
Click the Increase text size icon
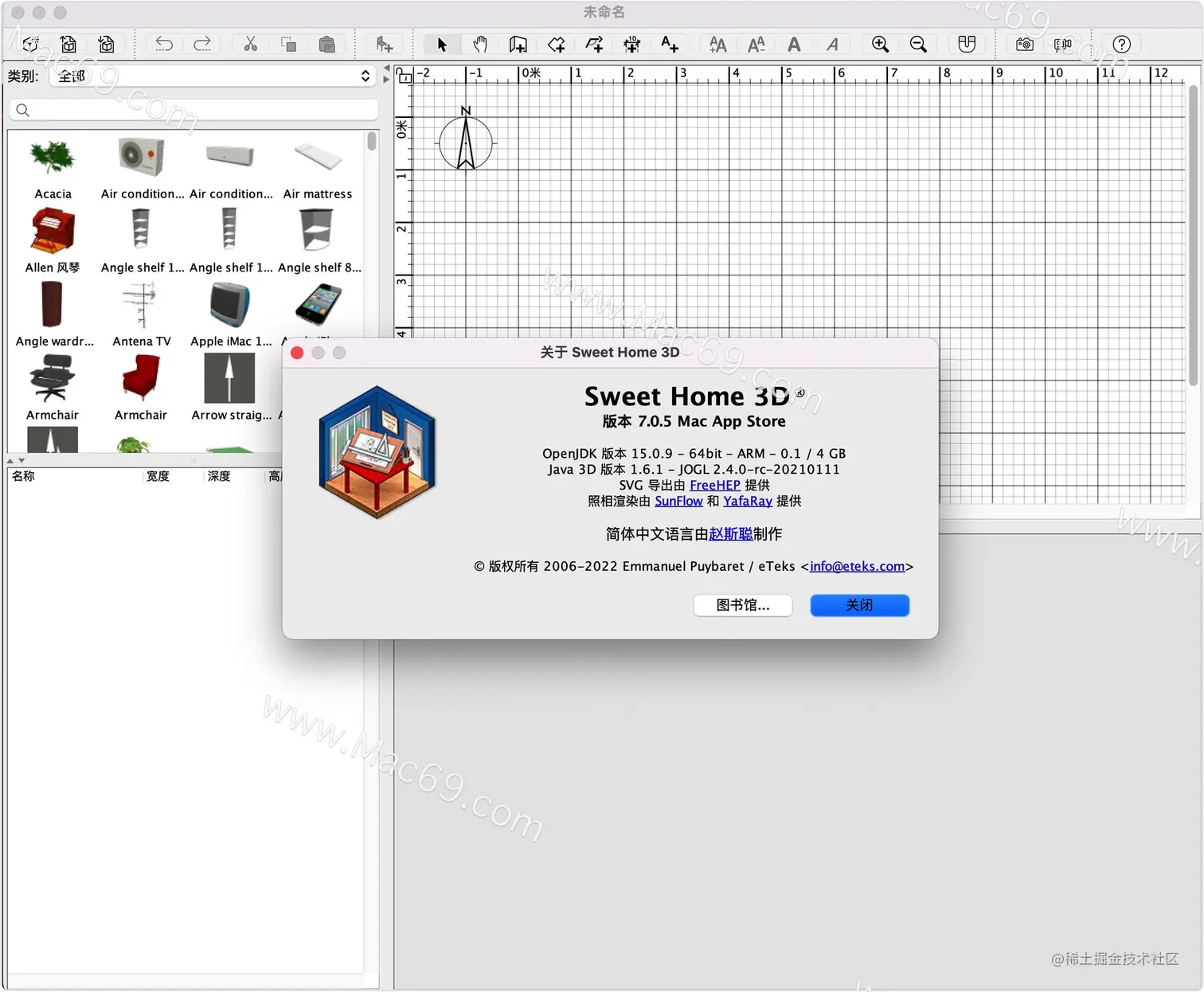(x=717, y=45)
